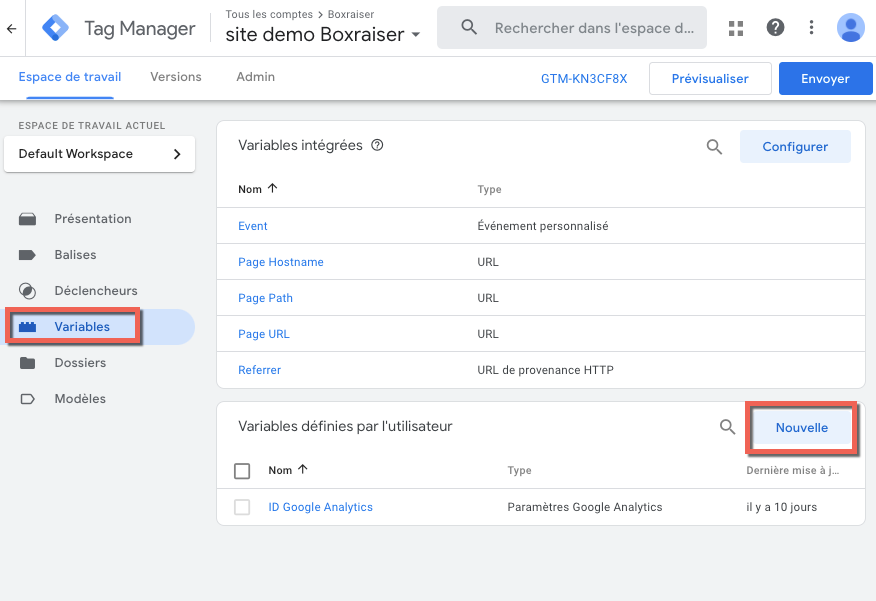Viewport: 876px width, 601px height.
Task: Click the help icon beside Variables intégrées
Action: (377, 145)
